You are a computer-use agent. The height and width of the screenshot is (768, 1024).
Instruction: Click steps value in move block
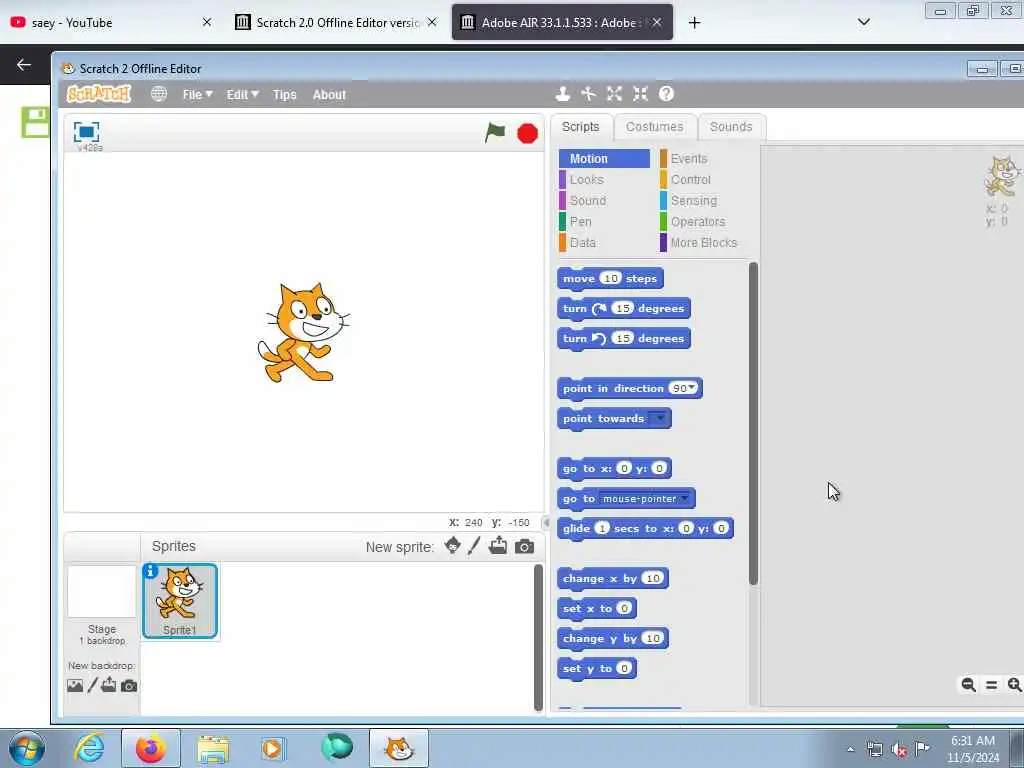610,278
